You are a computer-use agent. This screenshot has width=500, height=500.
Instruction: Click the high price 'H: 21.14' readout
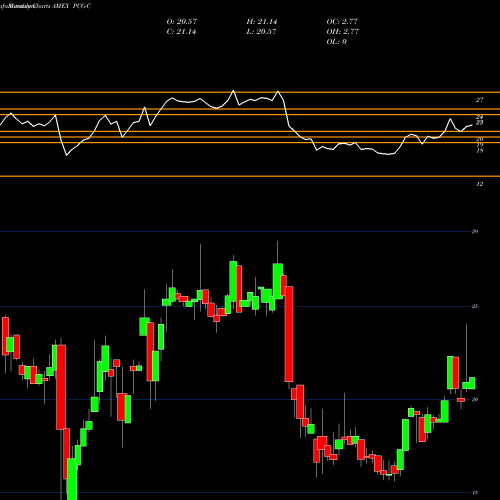(262, 21)
